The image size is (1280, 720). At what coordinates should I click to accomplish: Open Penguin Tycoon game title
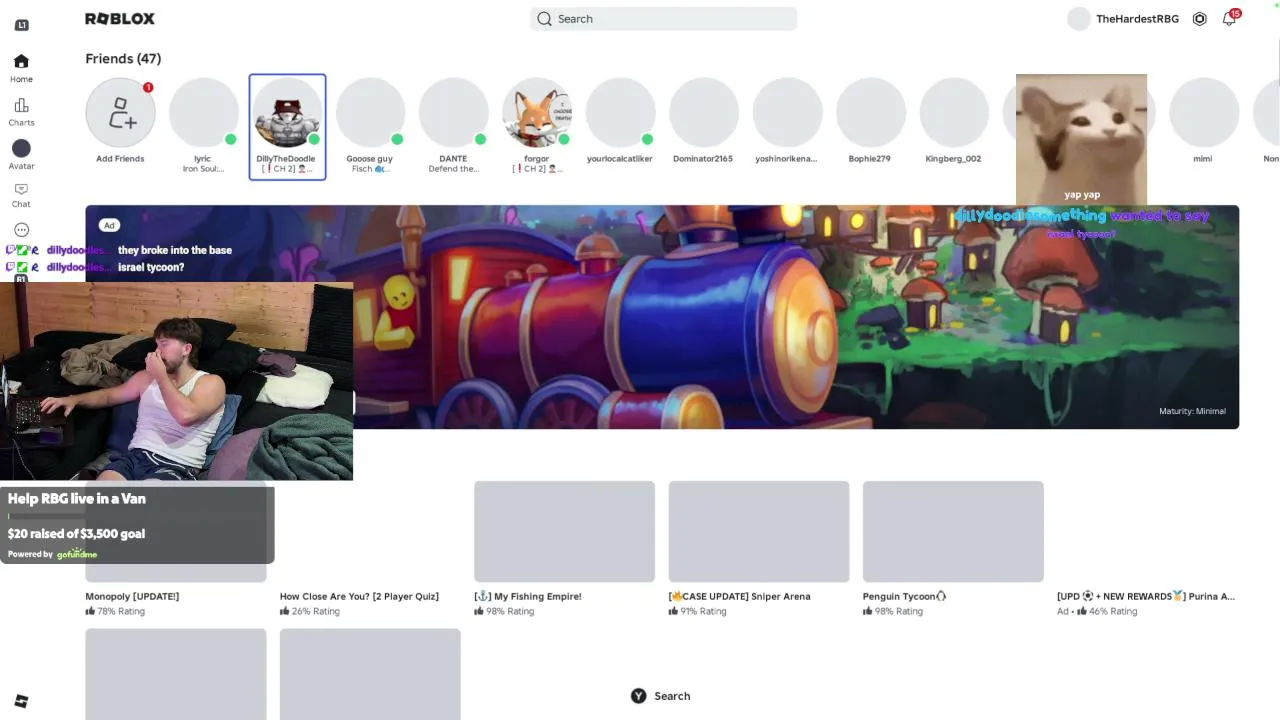coord(904,596)
